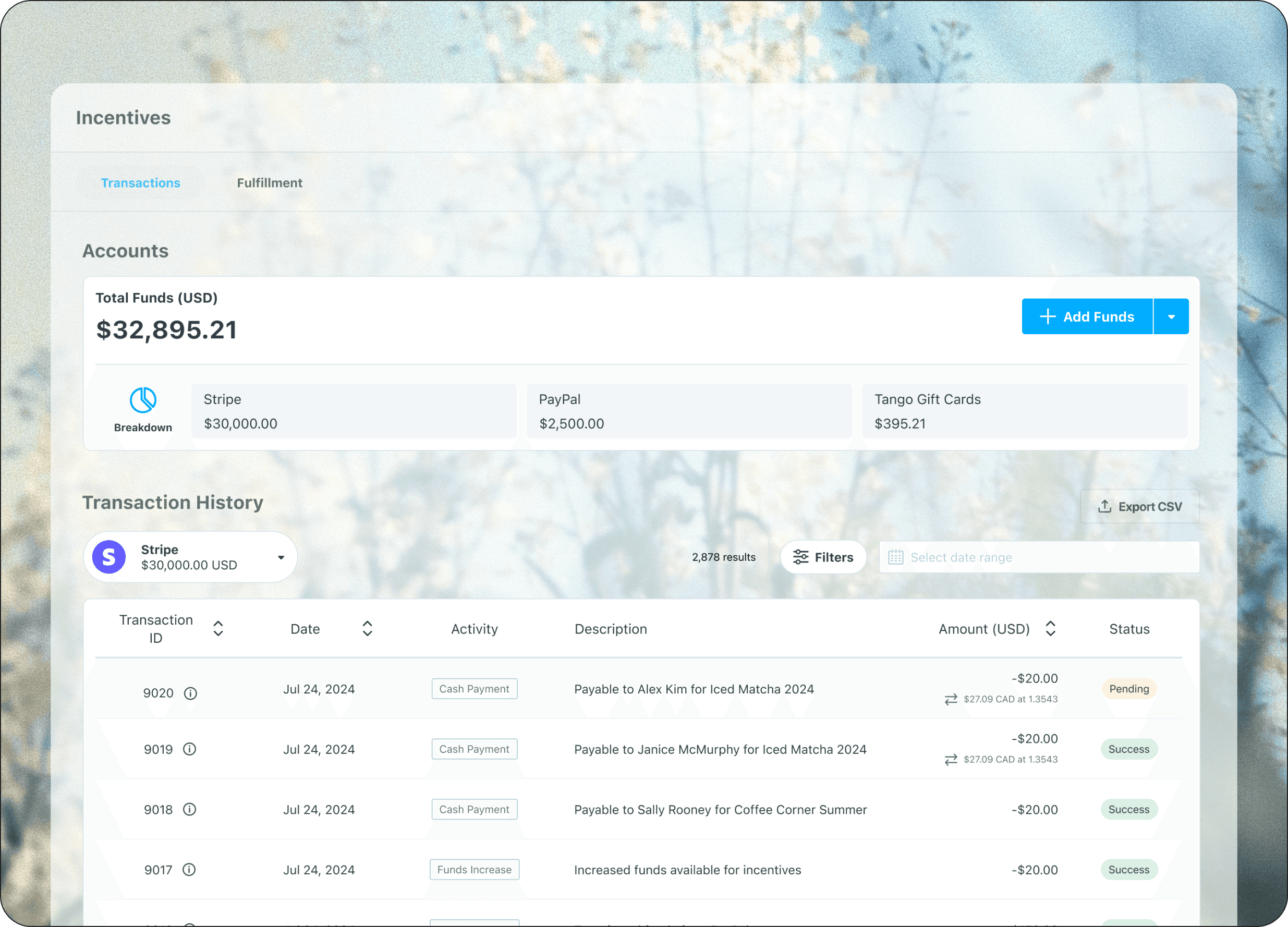The height and width of the screenshot is (927, 1288).
Task: Click the Stripe logo avatar
Action: point(109,557)
